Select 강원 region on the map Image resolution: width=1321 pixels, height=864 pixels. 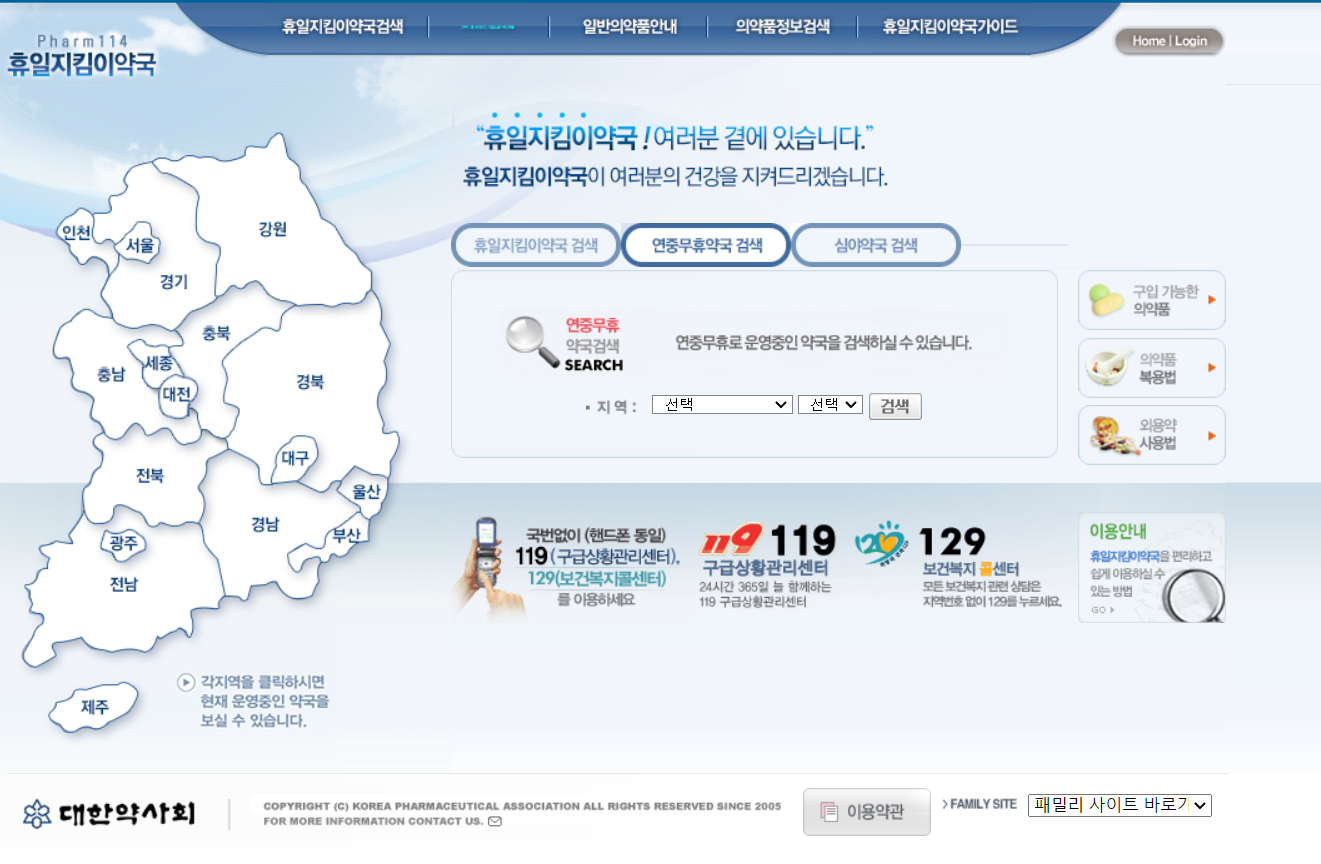tap(272, 229)
